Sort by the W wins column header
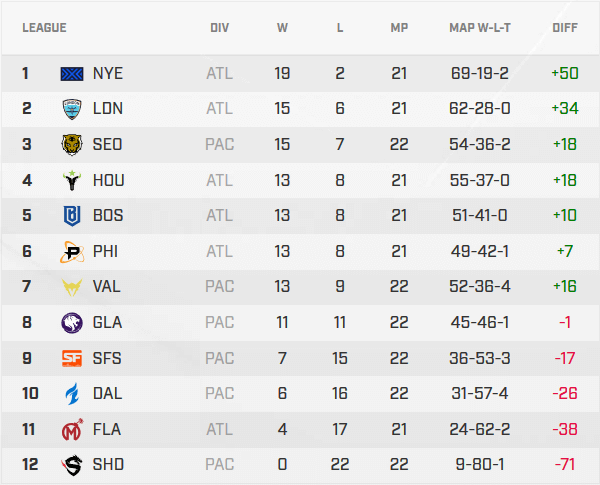Image resolution: width=600 pixels, height=485 pixels. [282, 28]
